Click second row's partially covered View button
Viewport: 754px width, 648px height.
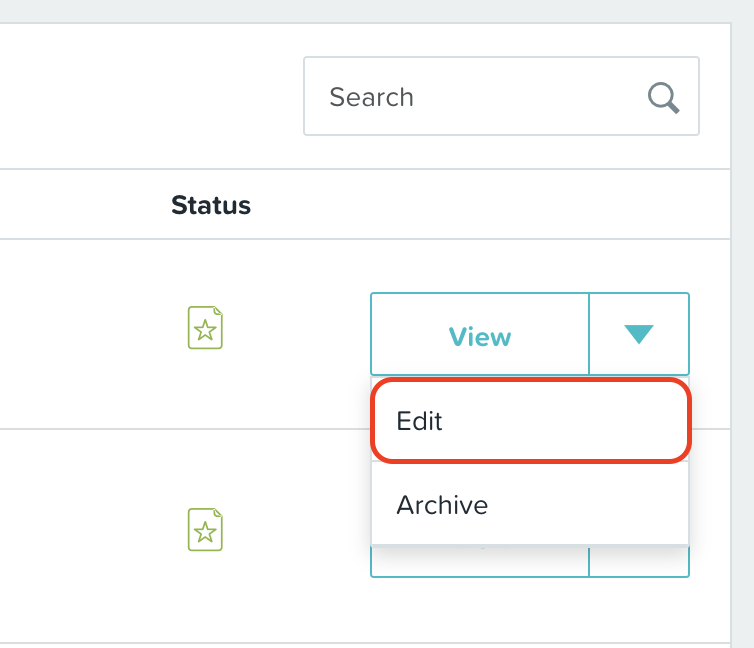coord(480,561)
